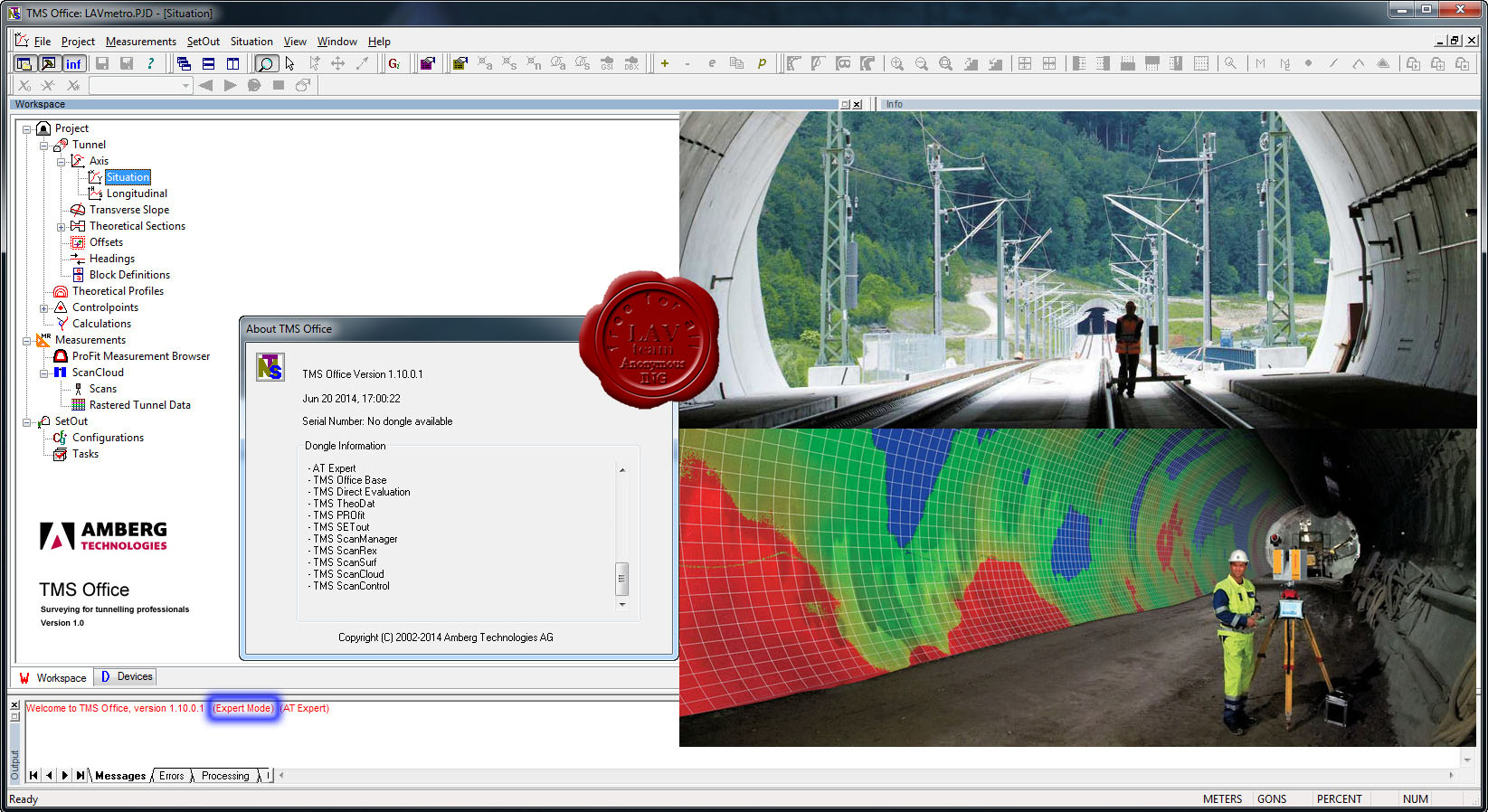Open the empty toolbar combo box
The image size is (1488, 812).
click(x=141, y=85)
